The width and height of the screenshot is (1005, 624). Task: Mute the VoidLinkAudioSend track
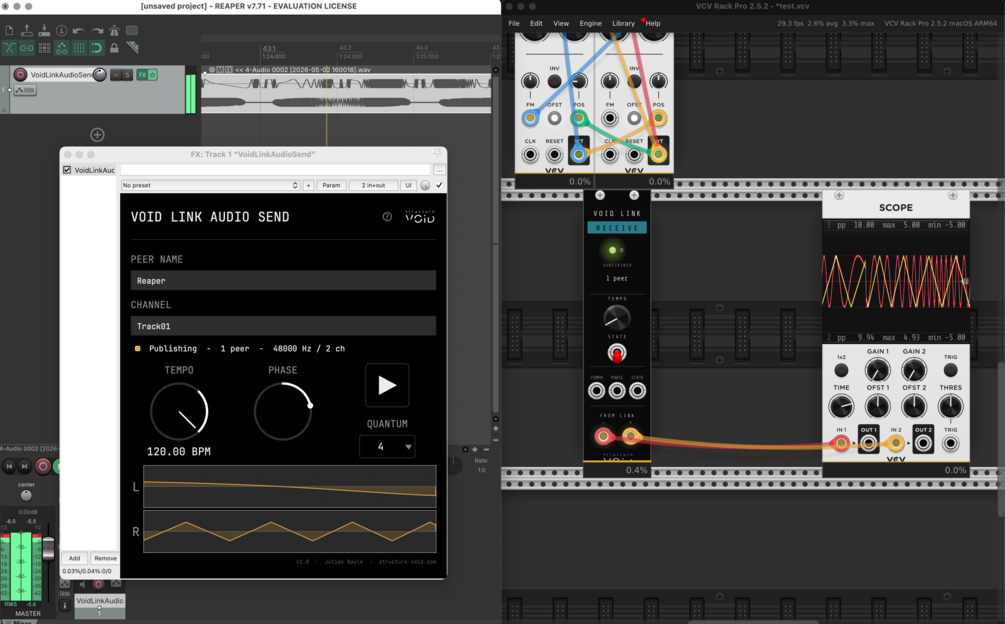[116, 75]
